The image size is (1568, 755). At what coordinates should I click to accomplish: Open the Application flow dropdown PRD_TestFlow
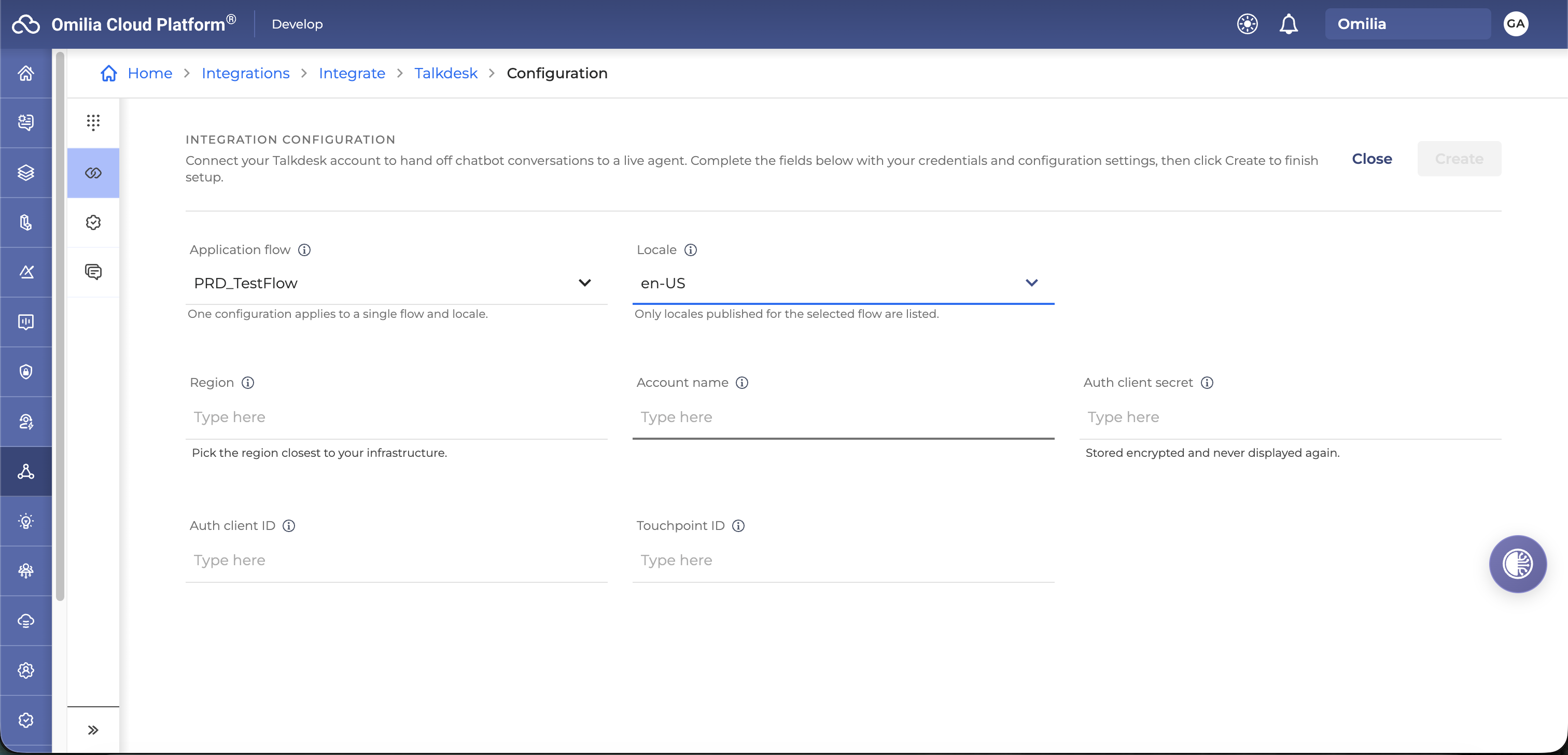(x=396, y=284)
